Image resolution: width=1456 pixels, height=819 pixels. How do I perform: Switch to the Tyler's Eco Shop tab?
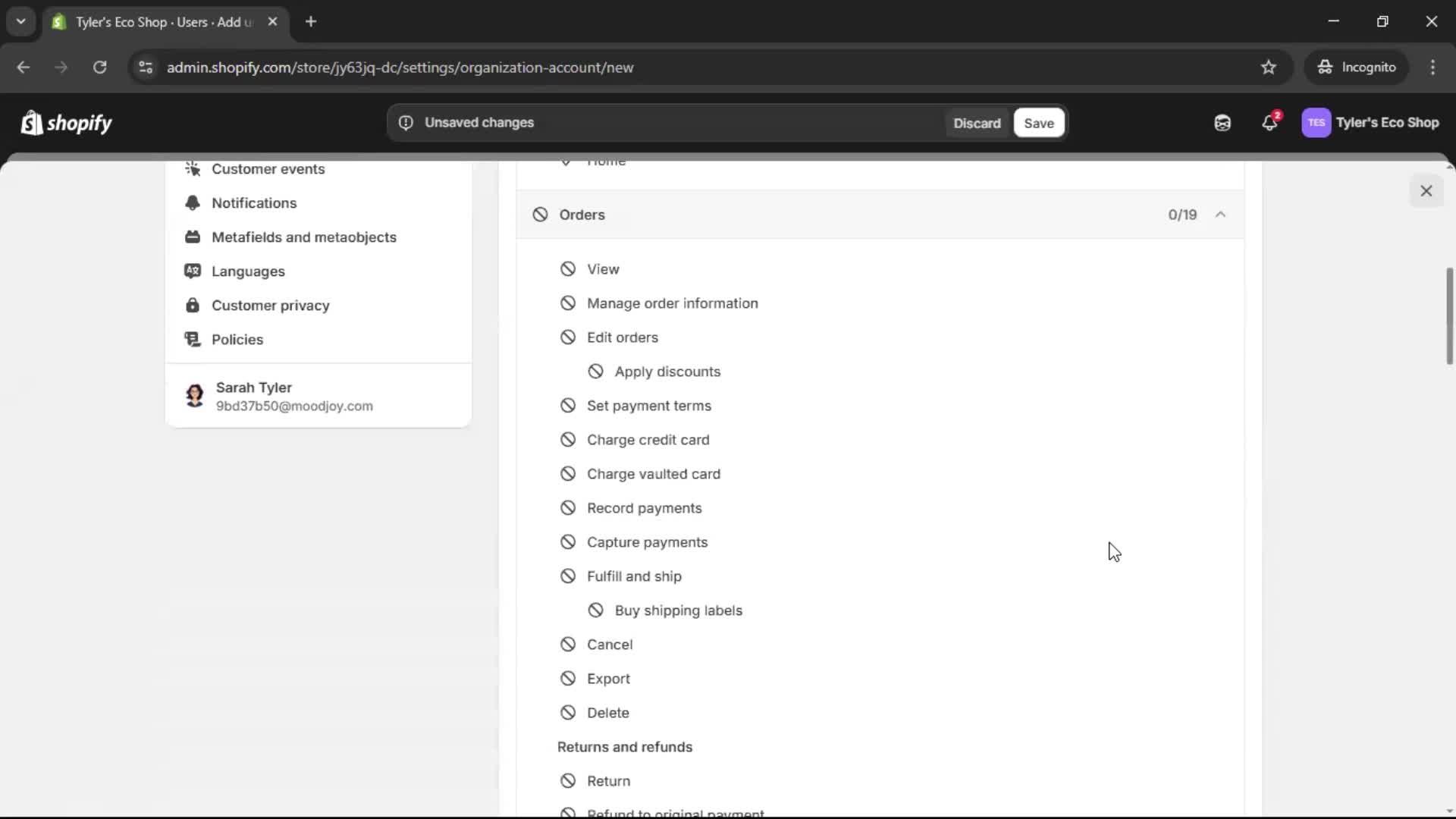coord(152,22)
